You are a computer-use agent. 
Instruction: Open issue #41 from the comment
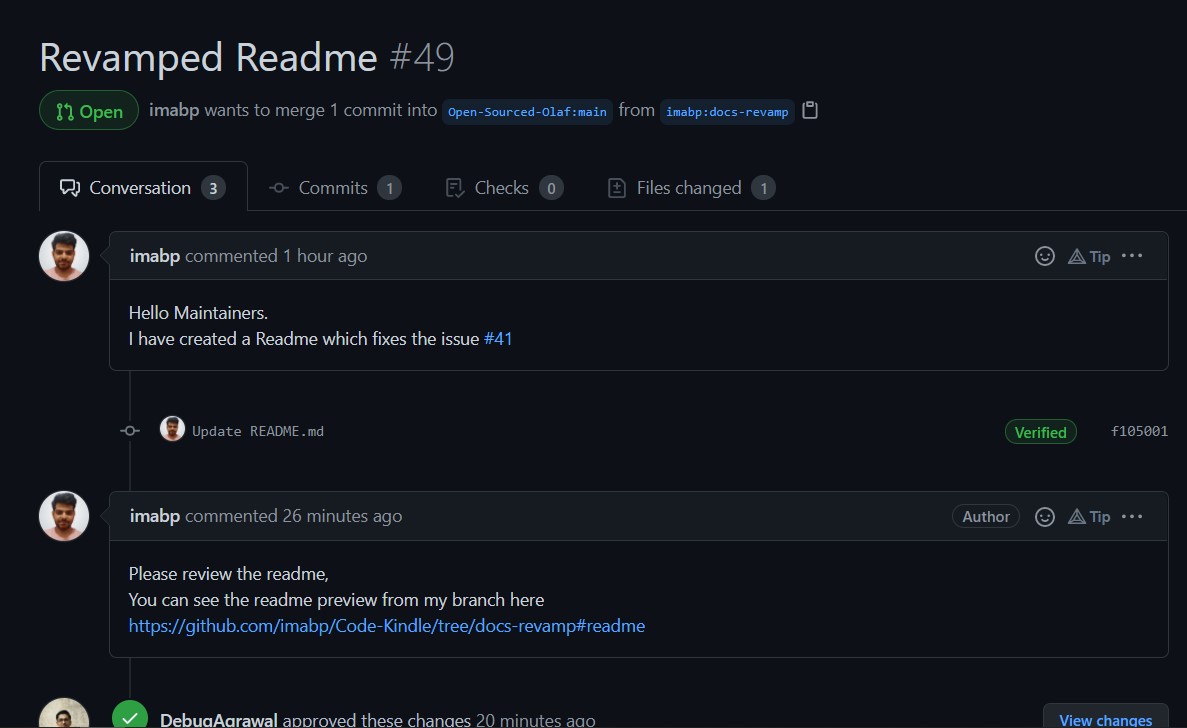499,339
